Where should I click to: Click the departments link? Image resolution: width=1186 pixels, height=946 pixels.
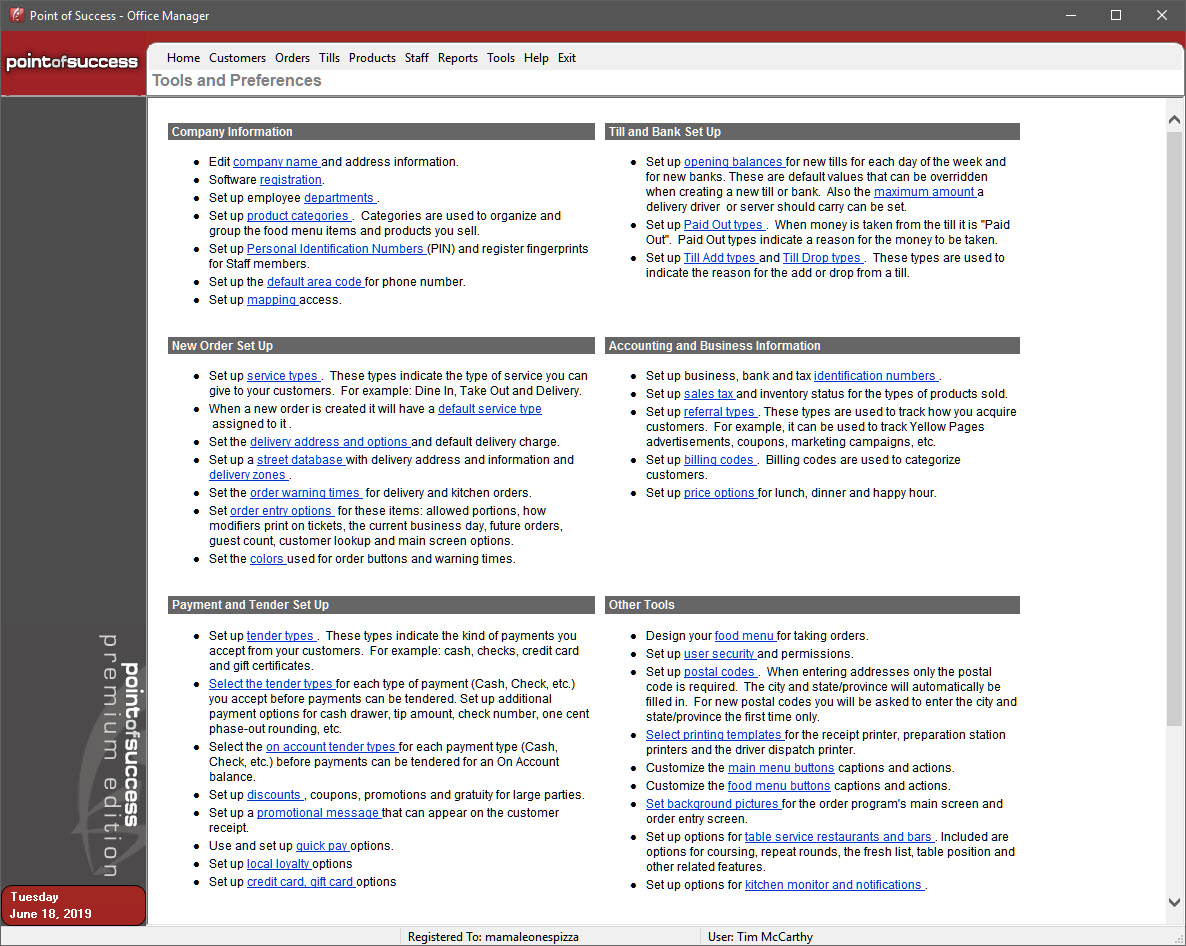pos(340,198)
